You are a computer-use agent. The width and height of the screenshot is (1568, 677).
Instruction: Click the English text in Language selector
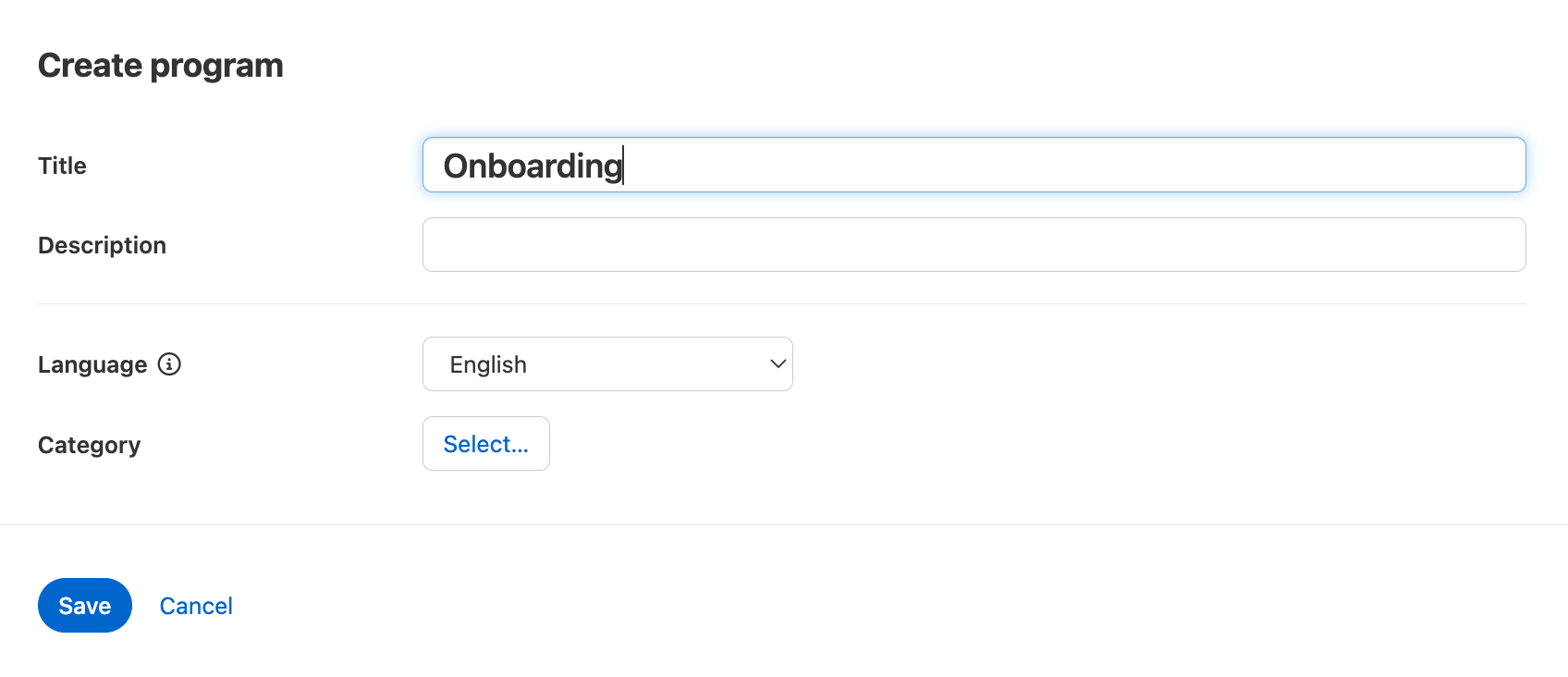488,365
